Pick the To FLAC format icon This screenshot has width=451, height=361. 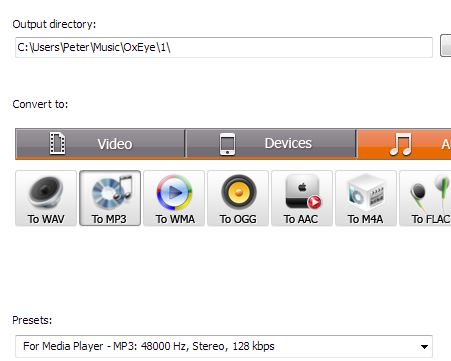[425, 198]
